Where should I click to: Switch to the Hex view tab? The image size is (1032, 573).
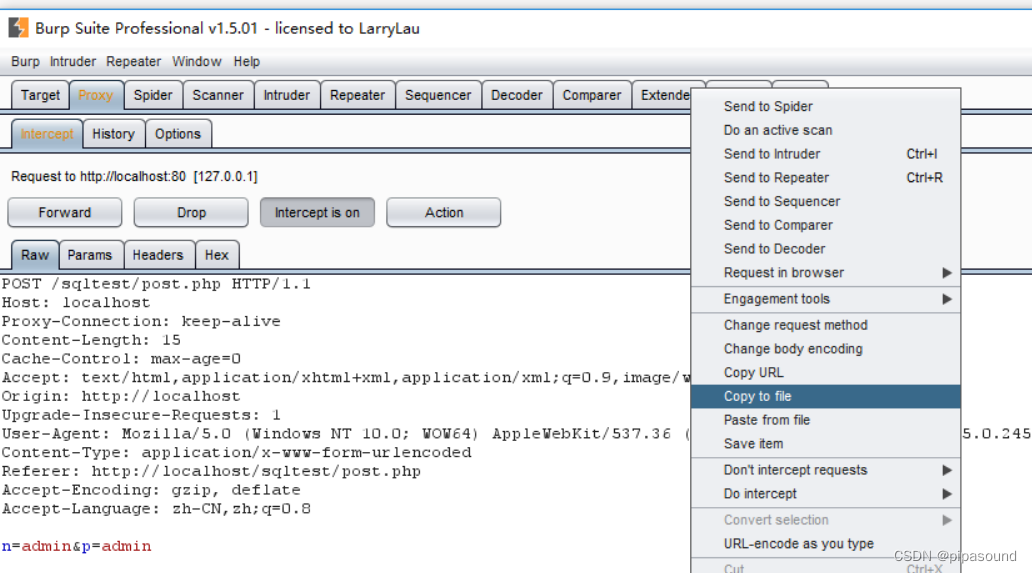click(x=217, y=255)
